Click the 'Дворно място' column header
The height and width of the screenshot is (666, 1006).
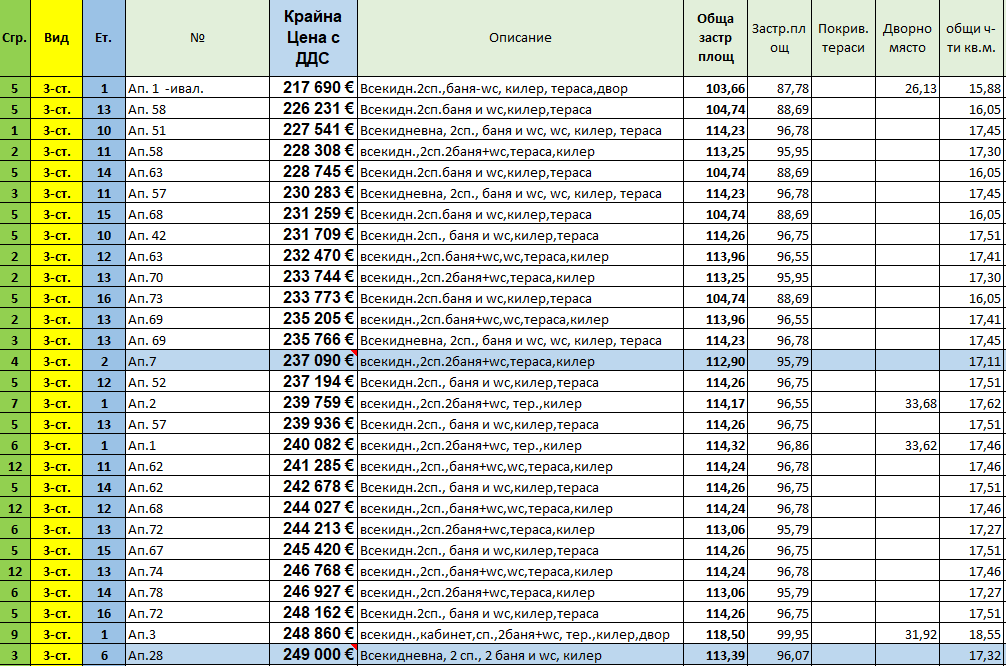pyautogui.click(x=907, y=38)
